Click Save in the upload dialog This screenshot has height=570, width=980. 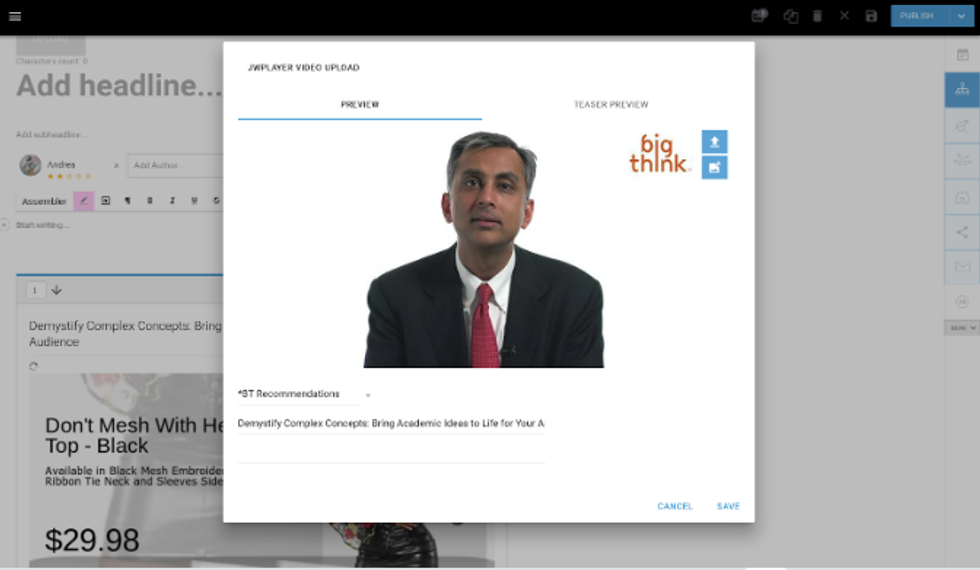[x=728, y=506]
